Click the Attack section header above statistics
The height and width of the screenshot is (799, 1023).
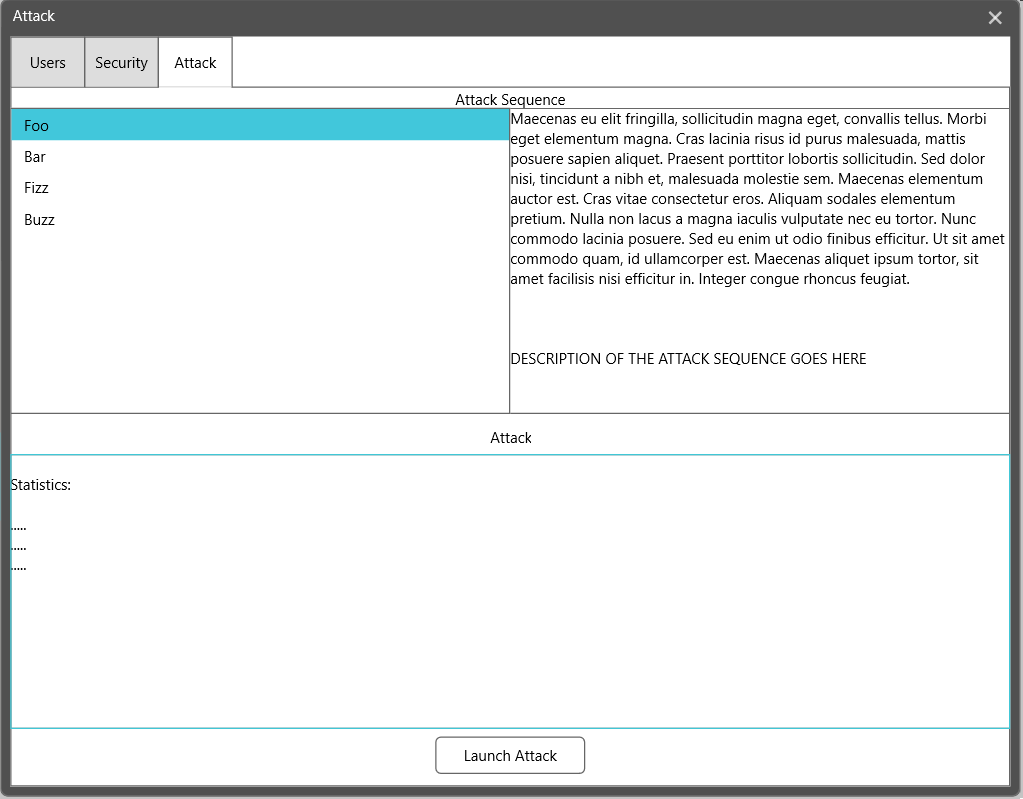[x=510, y=438]
